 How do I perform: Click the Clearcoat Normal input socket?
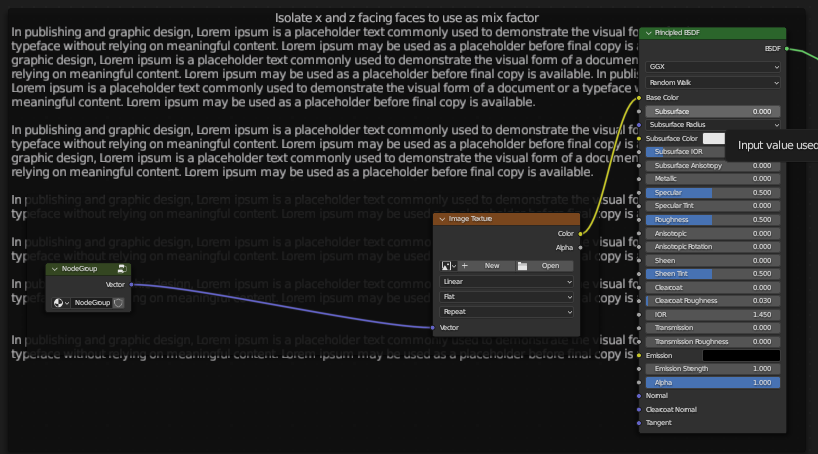click(x=639, y=410)
